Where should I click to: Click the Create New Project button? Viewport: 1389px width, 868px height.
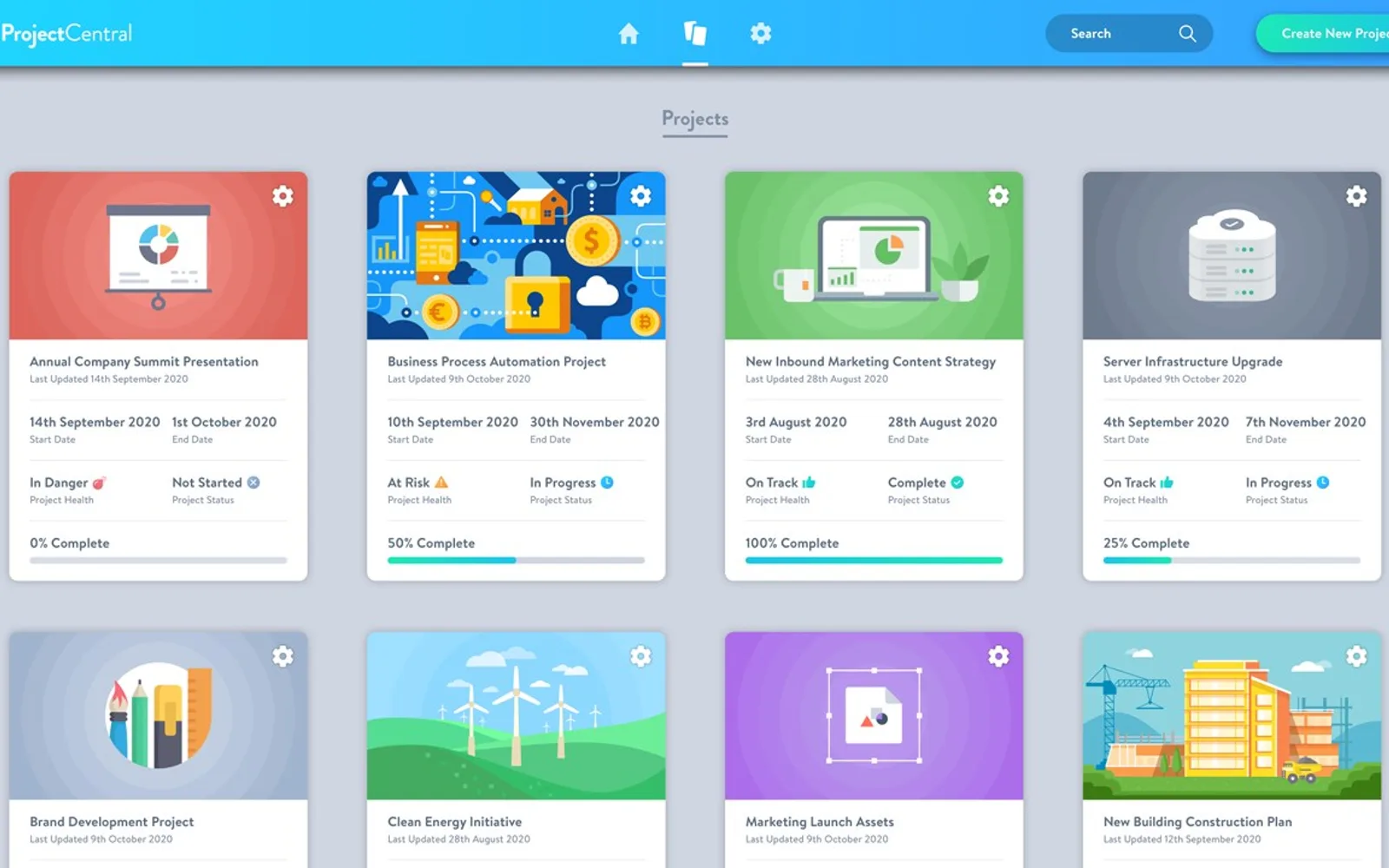tap(1323, 34)
